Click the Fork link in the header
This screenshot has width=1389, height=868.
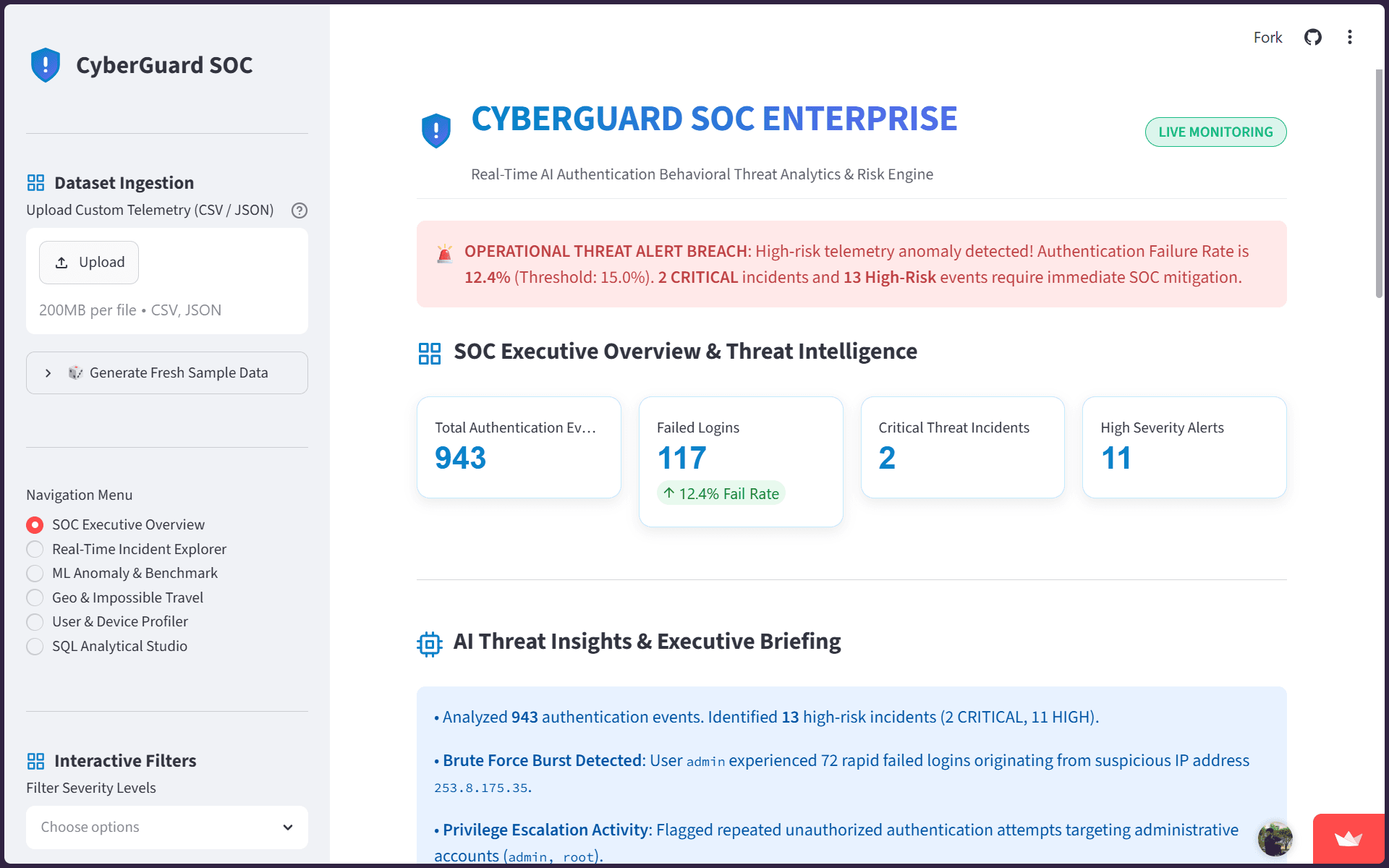(x=1267, y=37)
